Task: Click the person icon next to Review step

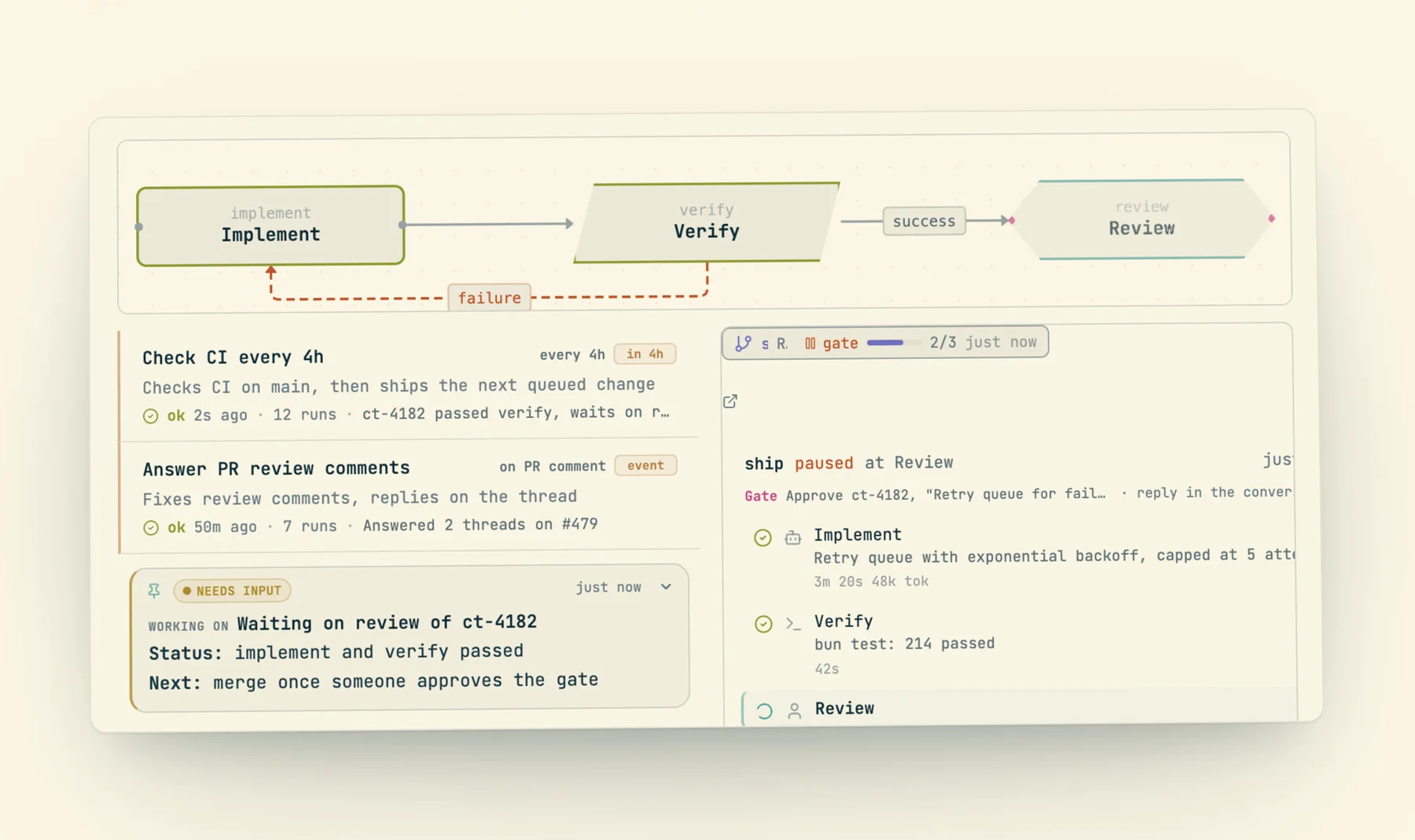Action: pyautogui.click(x=795, y=711)
